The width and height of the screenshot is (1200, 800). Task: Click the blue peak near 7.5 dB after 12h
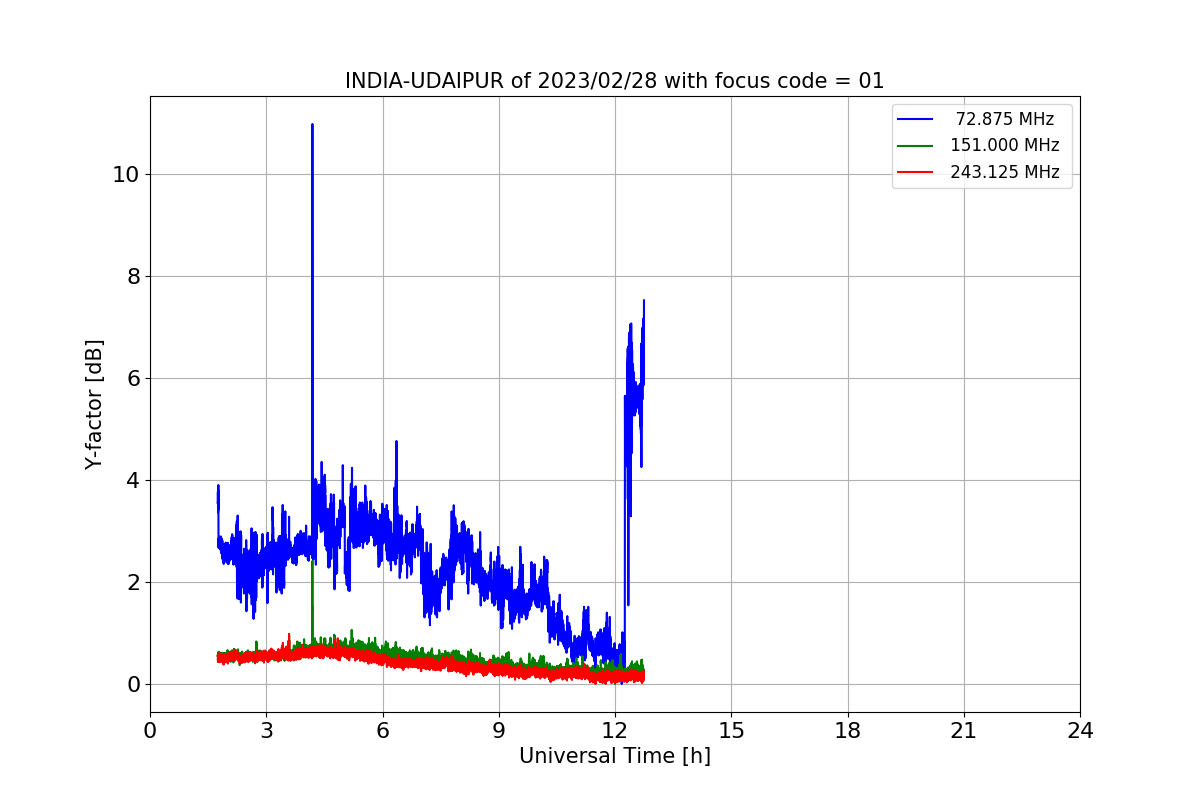pos(643,301)
